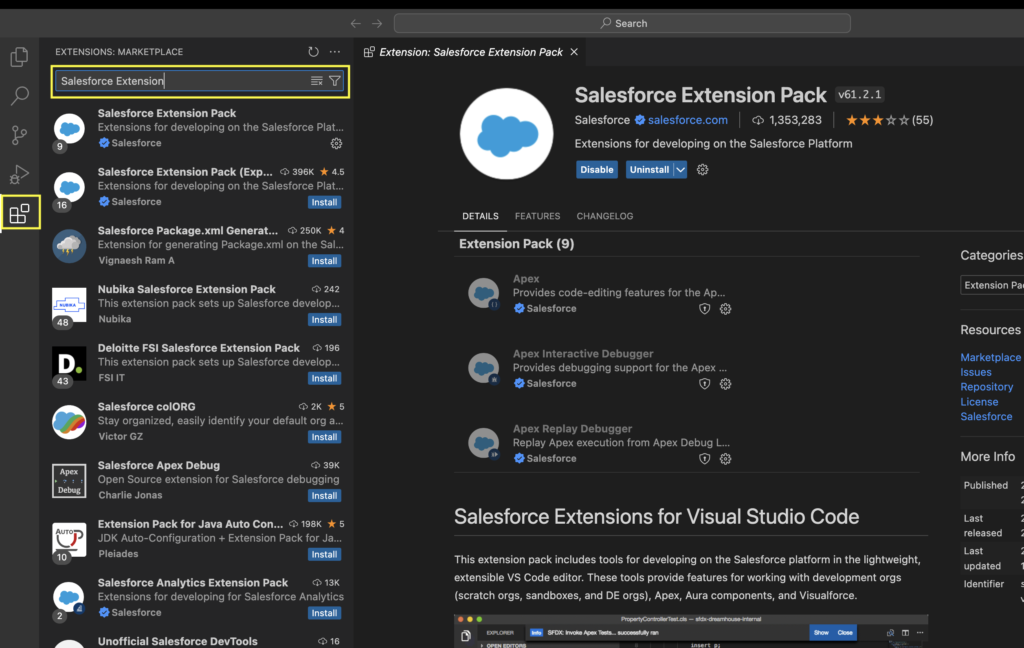Clear extensions search results icon
1024x648 pixels.
(x=317, y=81)
